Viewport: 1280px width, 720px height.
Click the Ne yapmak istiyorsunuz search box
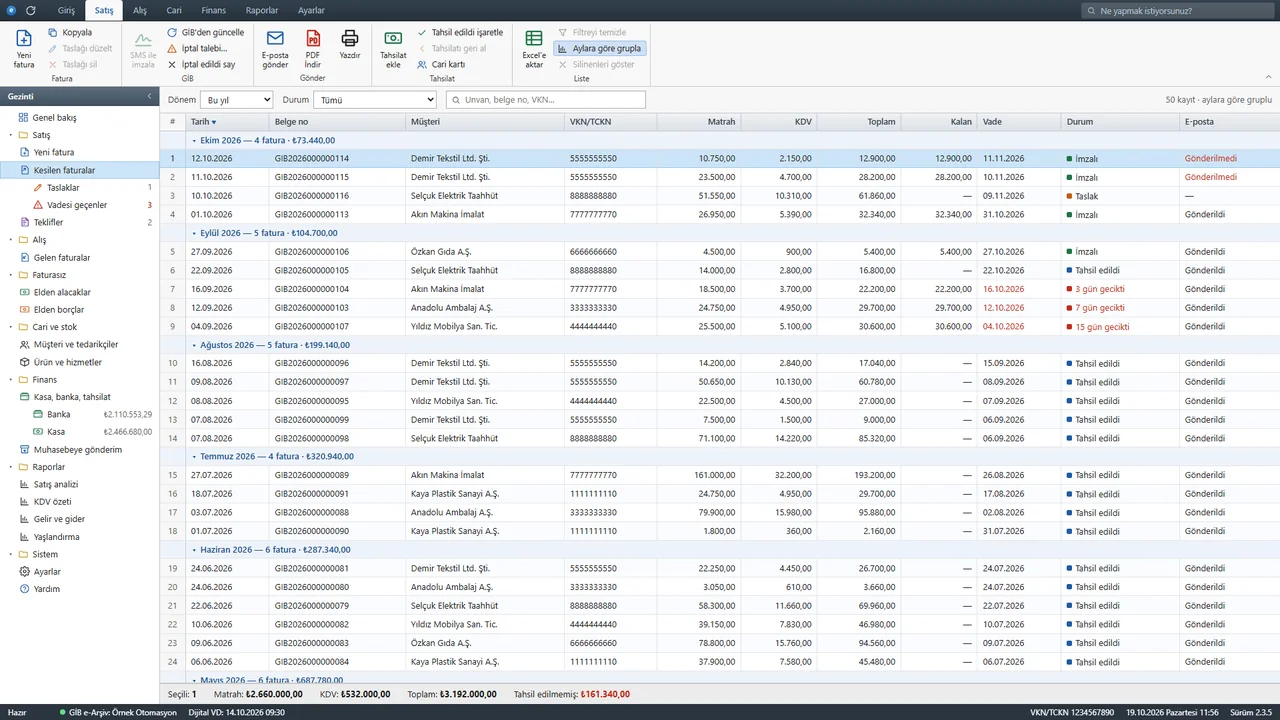[1178, 11]
